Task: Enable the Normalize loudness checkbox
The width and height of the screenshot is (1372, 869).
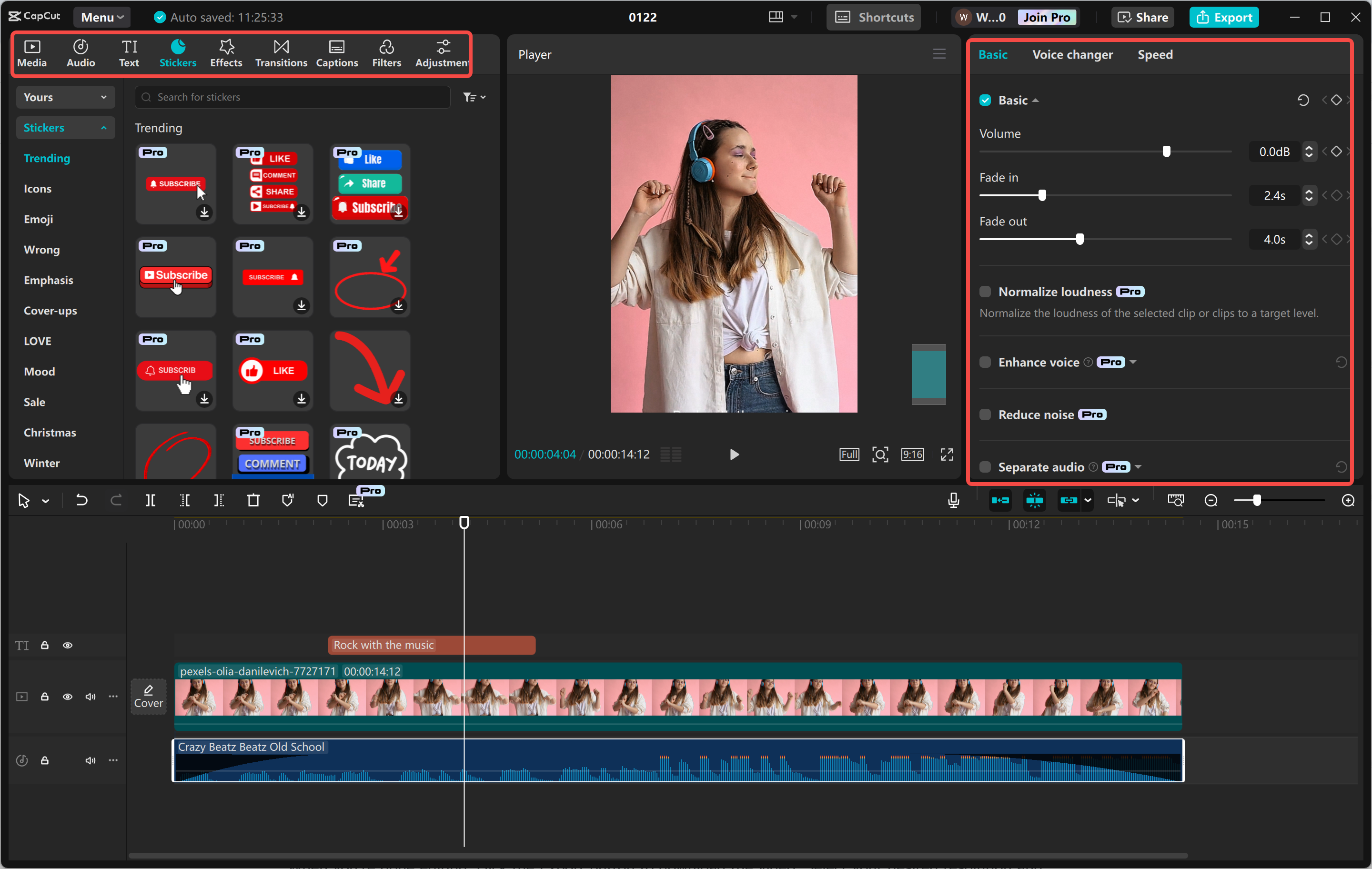Action: coord(985,291)
